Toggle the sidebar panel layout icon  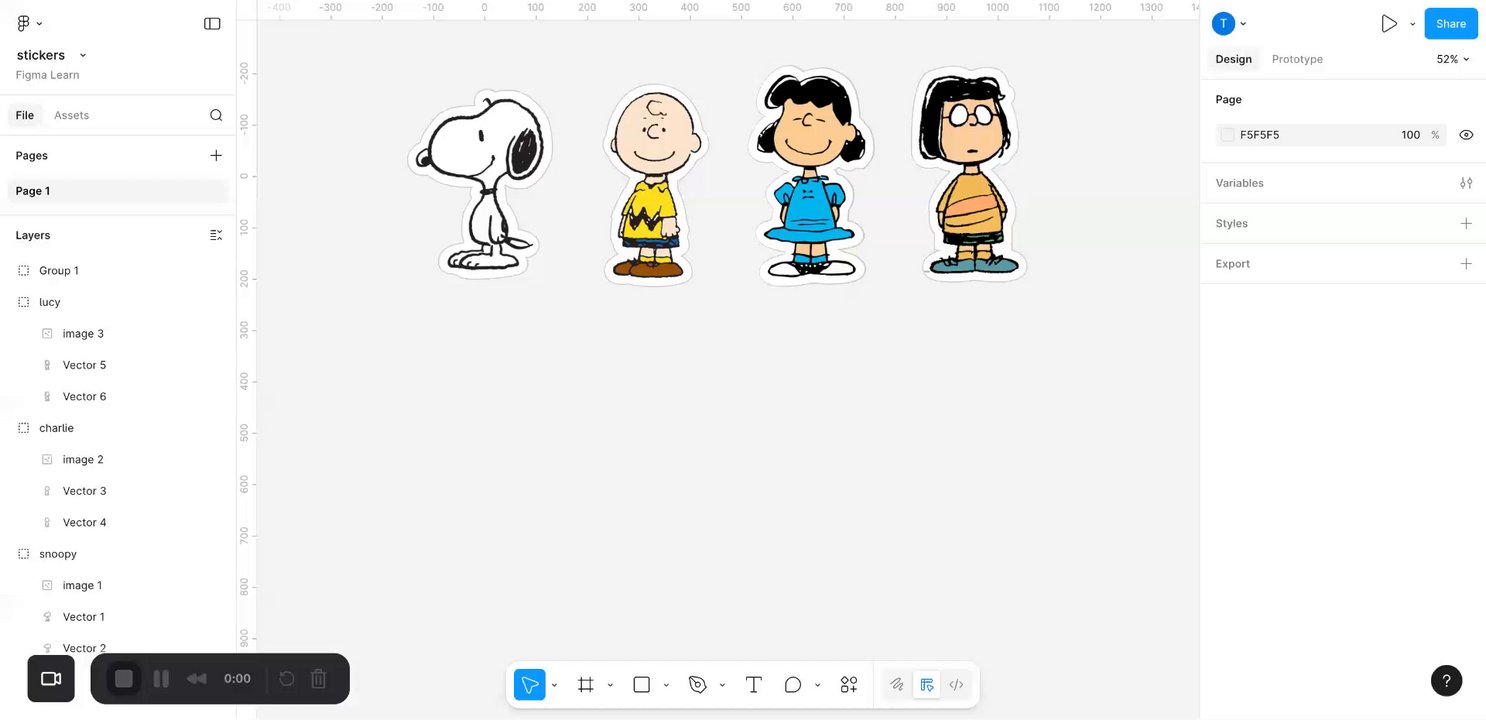point(212,23)
